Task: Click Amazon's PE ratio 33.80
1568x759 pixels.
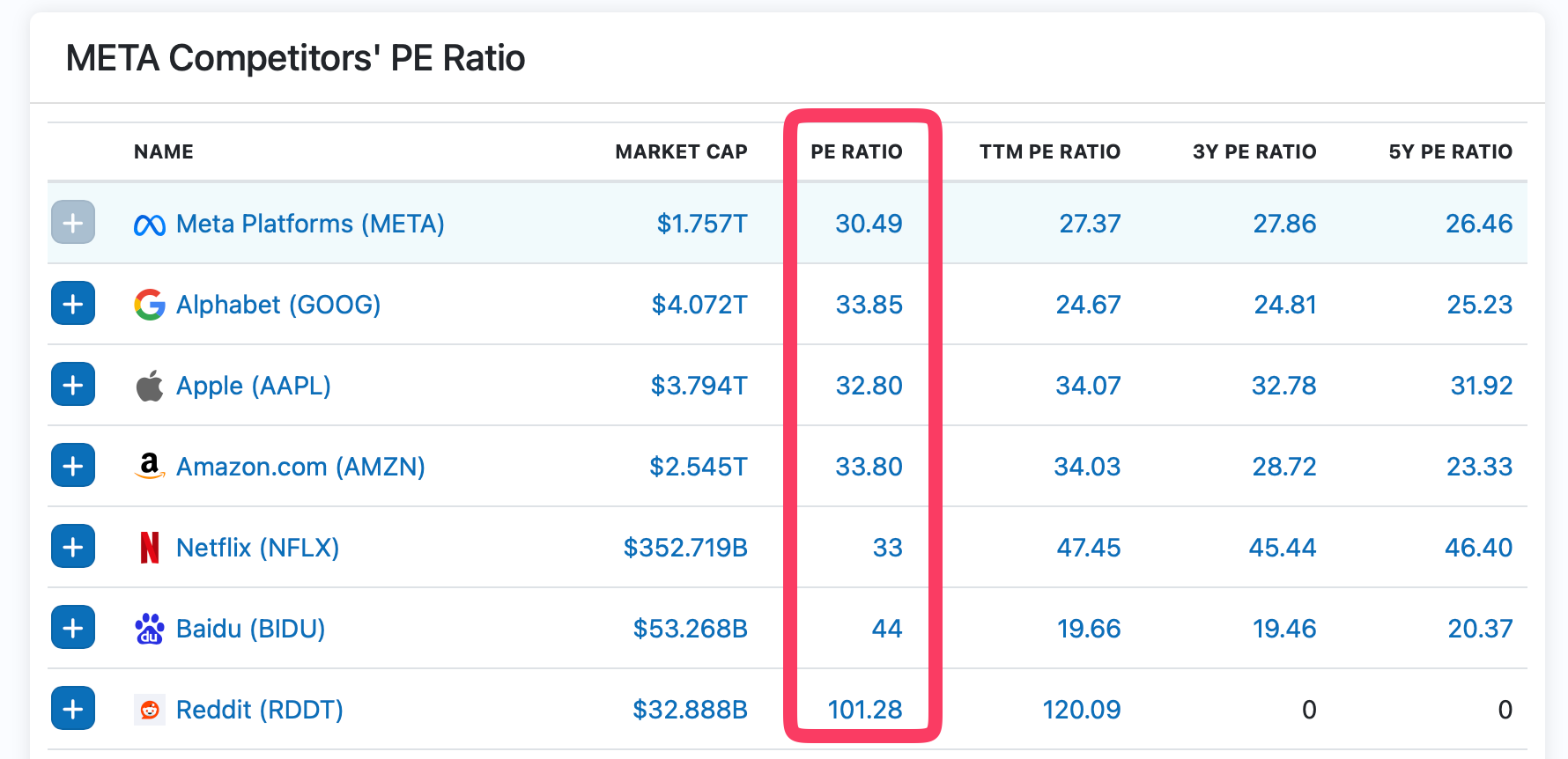Action: pyautogui.click(x=869, y=467)
